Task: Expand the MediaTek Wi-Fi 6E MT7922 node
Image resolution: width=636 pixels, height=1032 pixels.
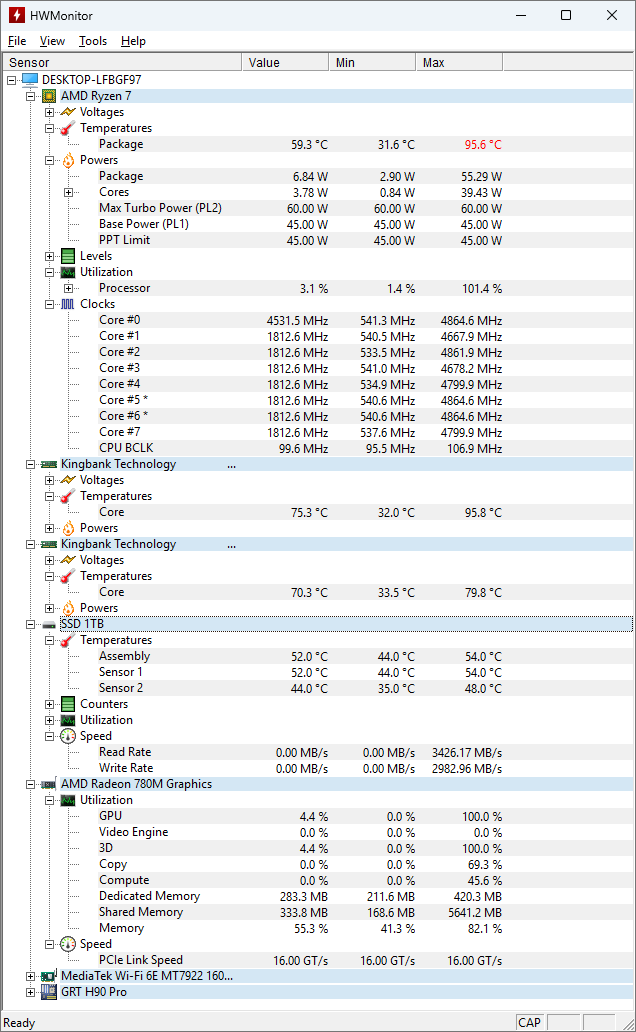Action: pos(30,976)
